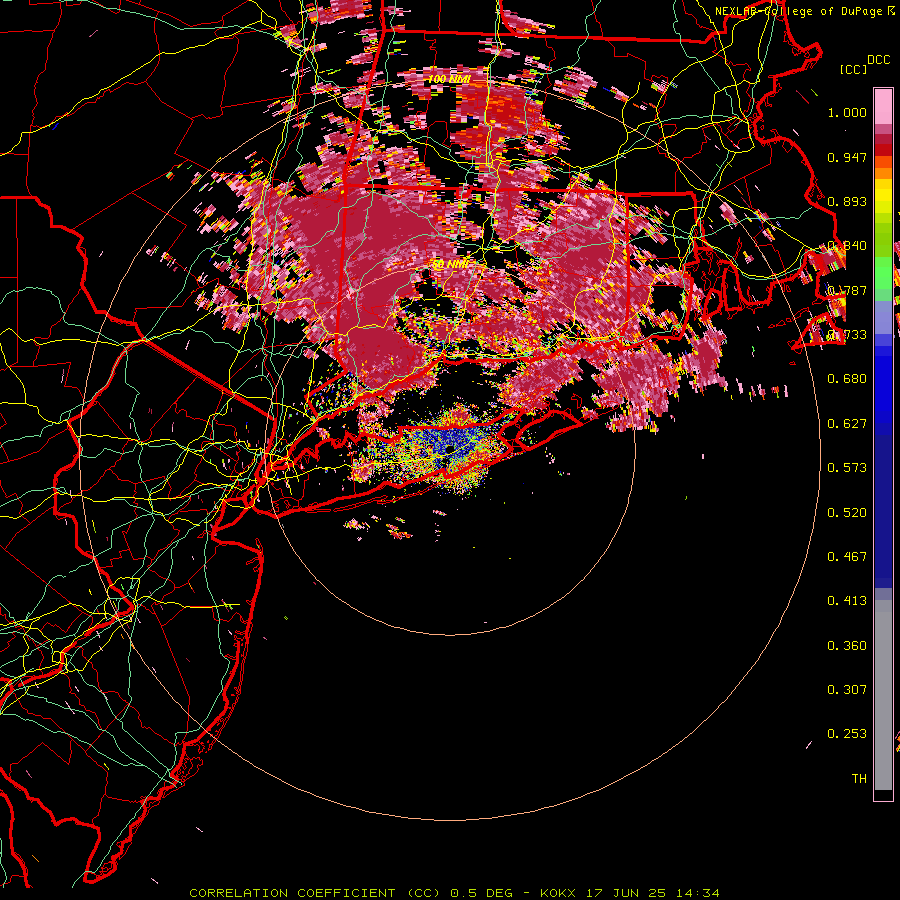
Task: Click the 0.467 legend value
Action: (x=847, y=557)
